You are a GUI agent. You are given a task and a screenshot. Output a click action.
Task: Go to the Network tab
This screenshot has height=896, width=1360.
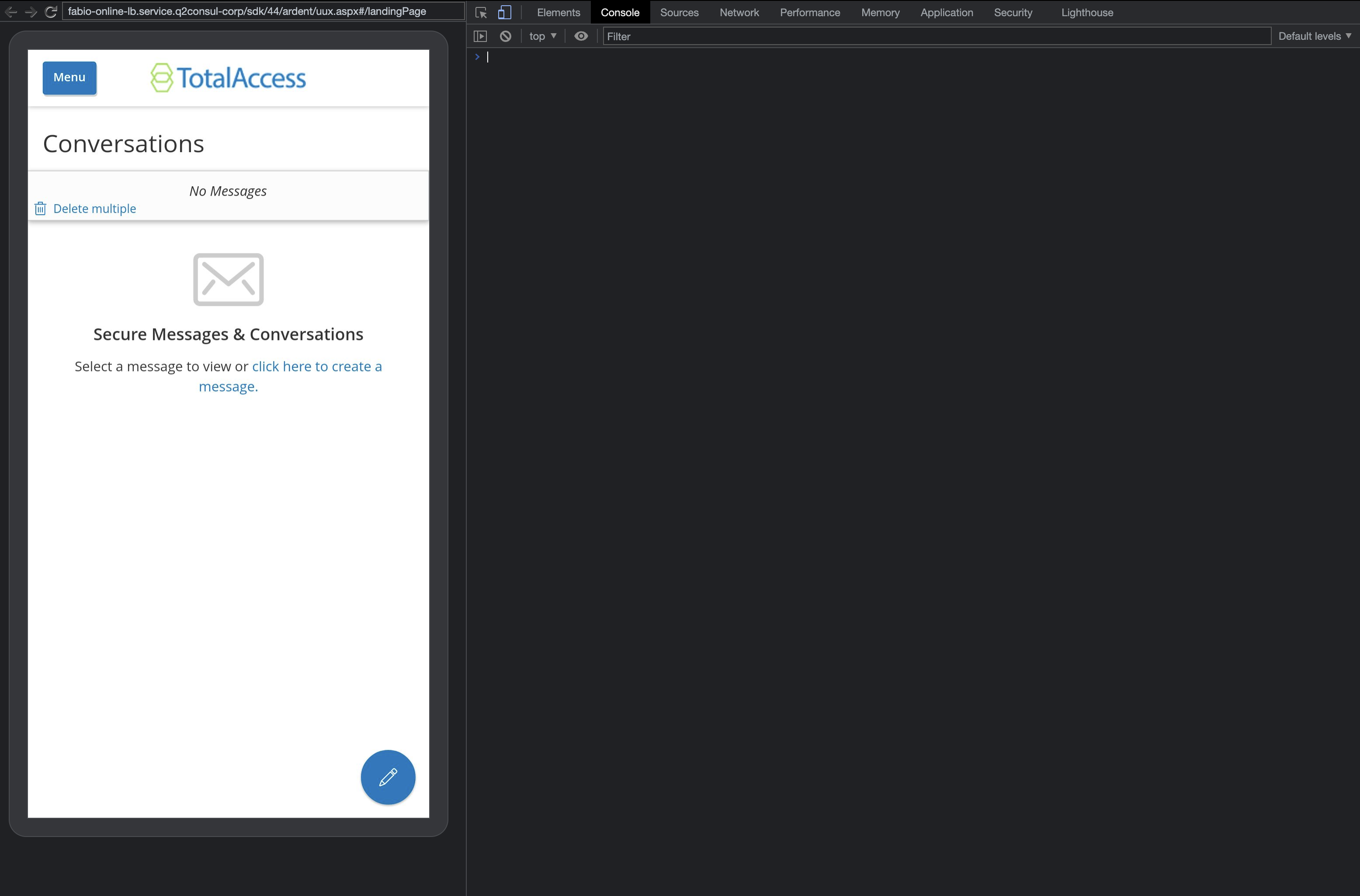click(739, 13)
